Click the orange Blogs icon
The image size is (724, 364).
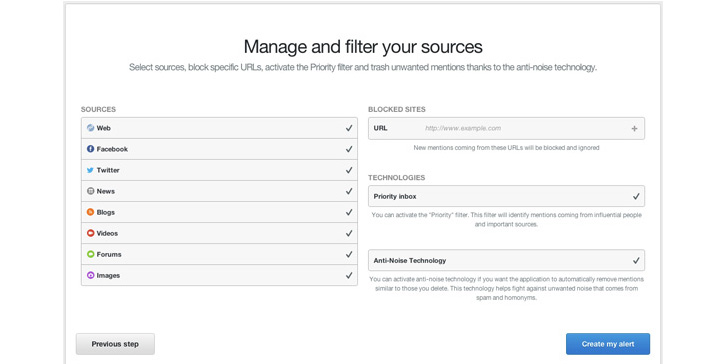[x=90, y=212]
